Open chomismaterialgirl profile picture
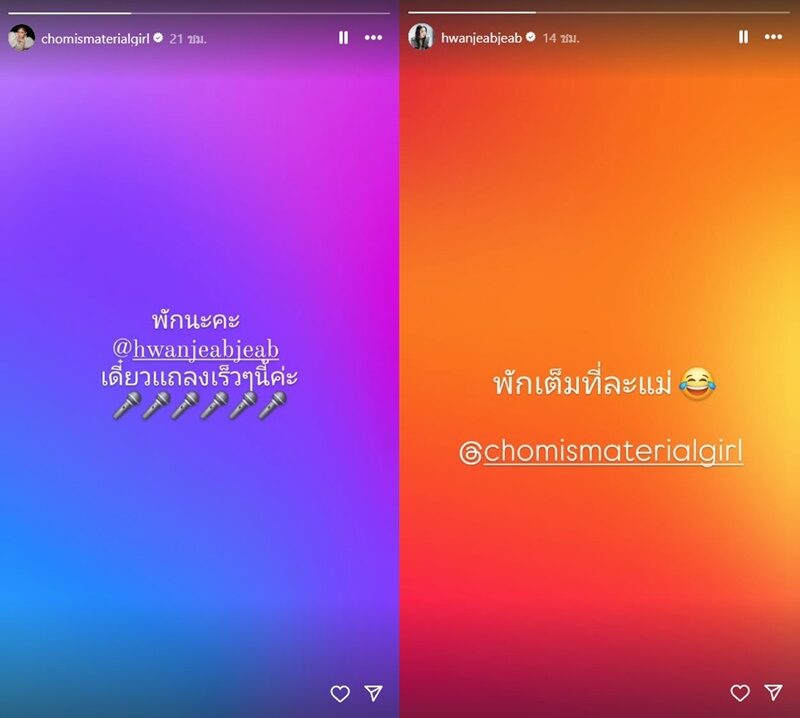Viewport: 800px width, 718px height. [x=21, y=38]
